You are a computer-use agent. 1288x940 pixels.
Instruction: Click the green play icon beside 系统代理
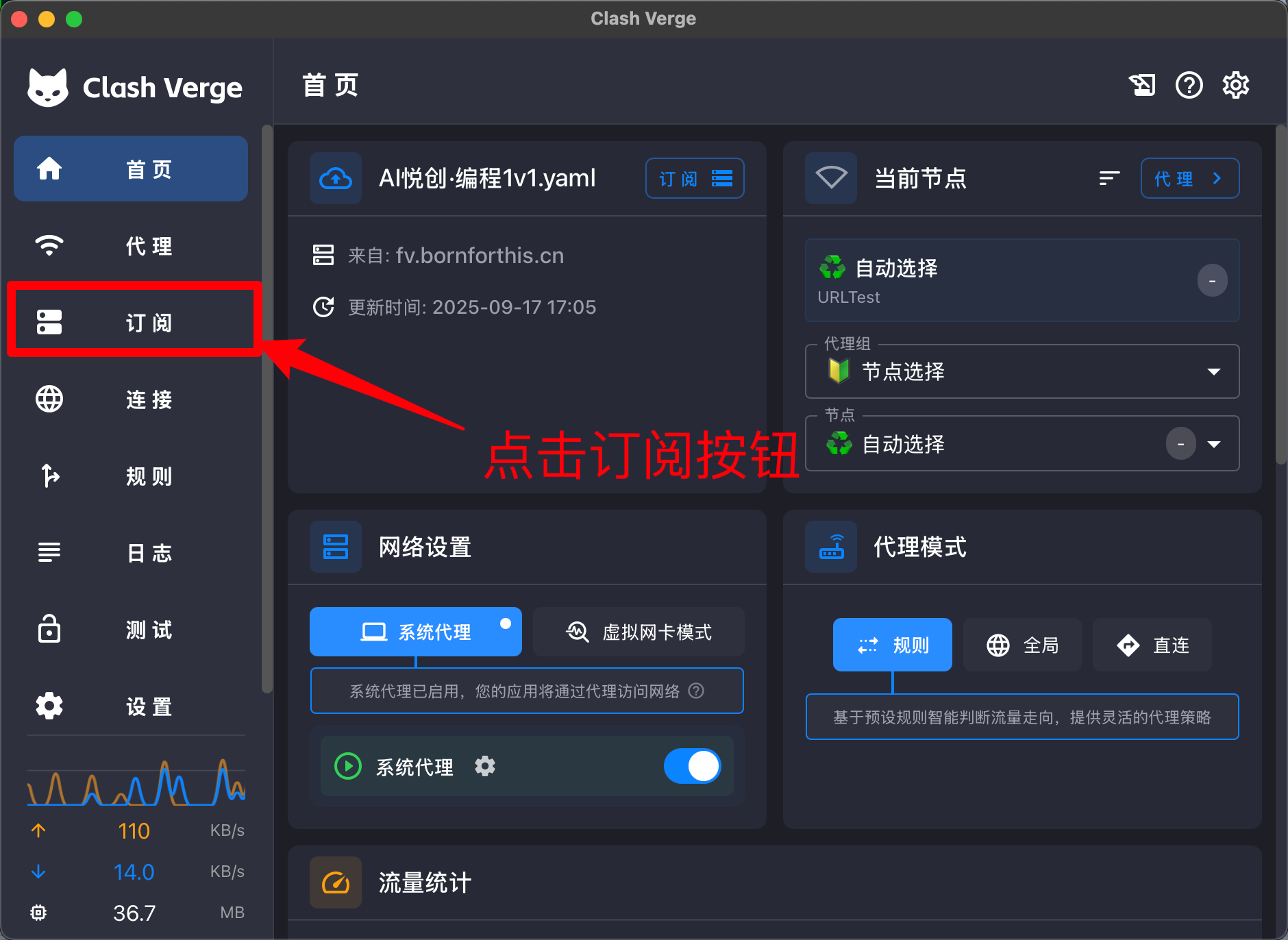click(348, 766)
